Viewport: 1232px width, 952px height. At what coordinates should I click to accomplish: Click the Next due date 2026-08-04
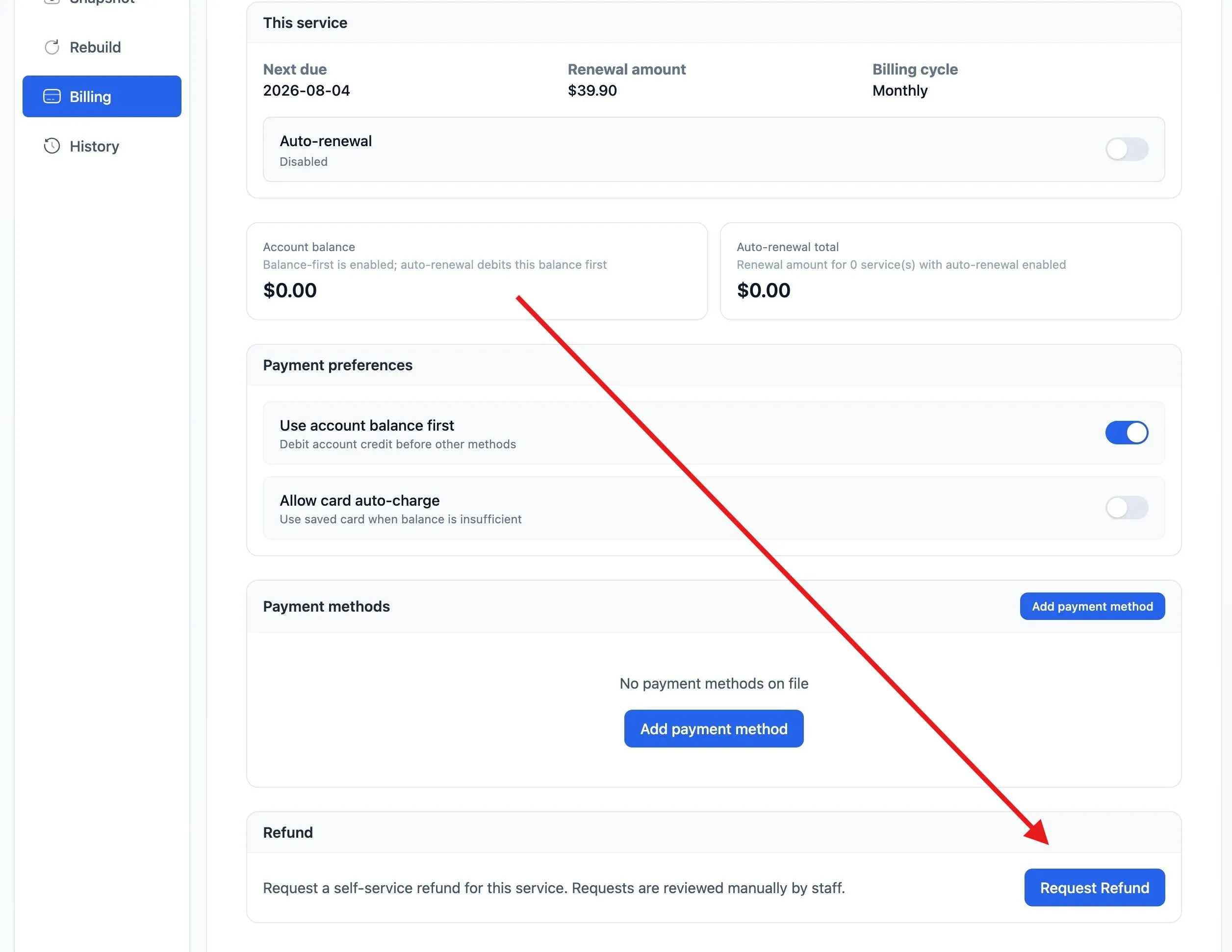click(x=307, y=90)
